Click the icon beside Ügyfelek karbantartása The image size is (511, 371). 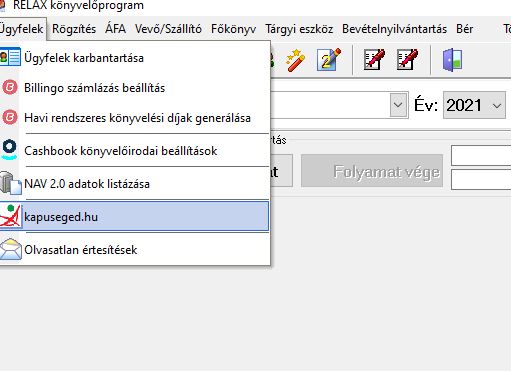coord(10,58)
